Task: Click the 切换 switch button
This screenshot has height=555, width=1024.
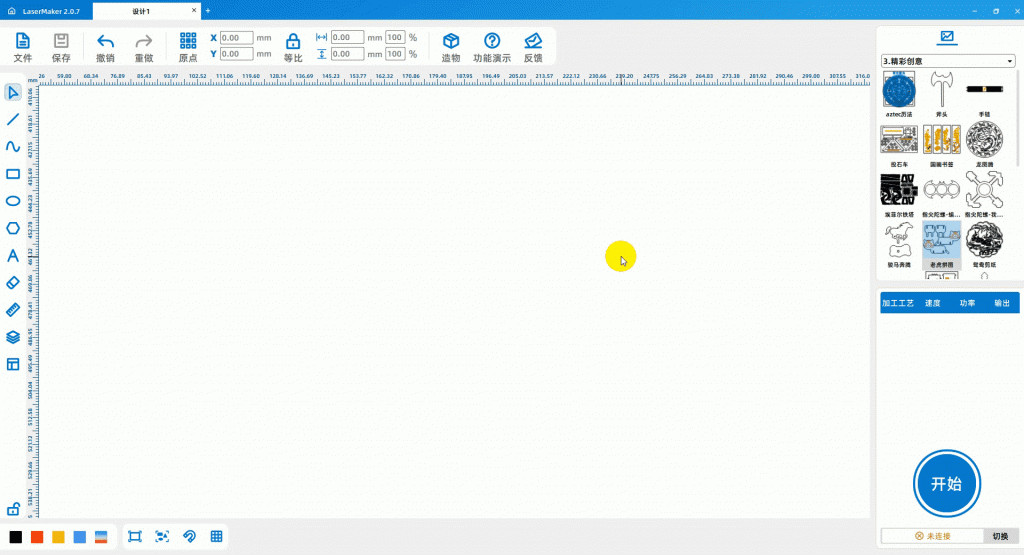Action: click(1000, 537)
